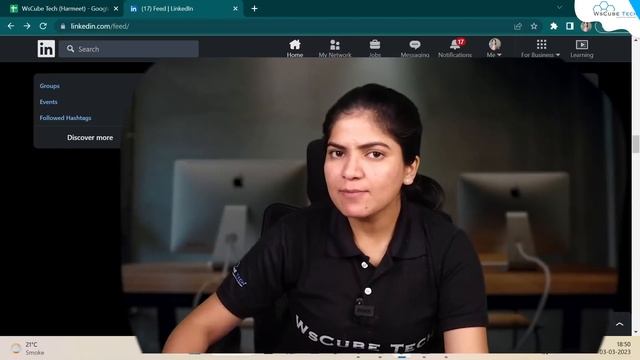Close the LinkedIn Feed browser tab
Screen dimensions: 640x360
click(235, 9)
